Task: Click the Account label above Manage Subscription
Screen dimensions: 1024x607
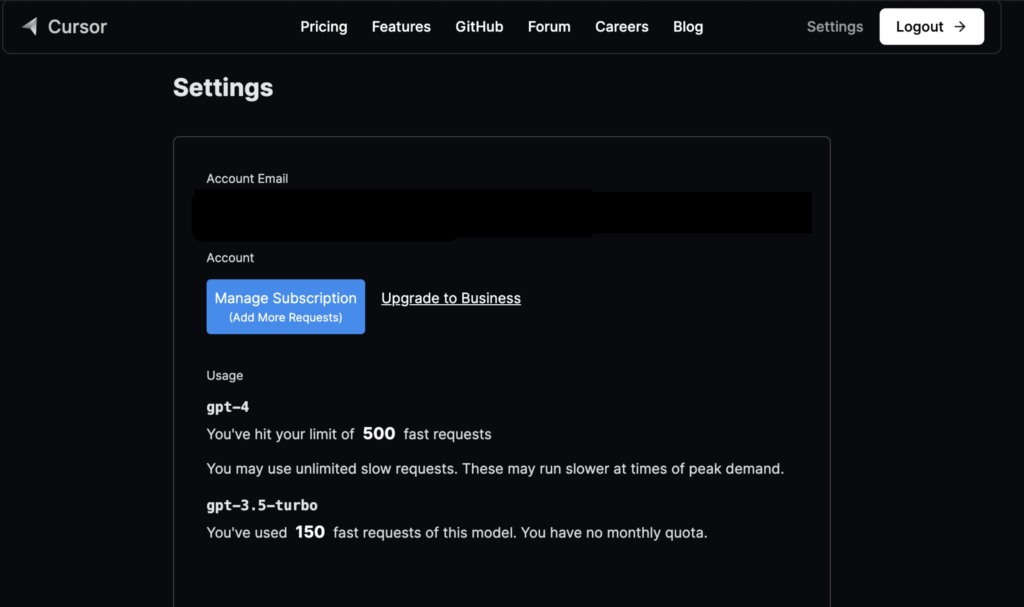Action: (x=230, y=258)
